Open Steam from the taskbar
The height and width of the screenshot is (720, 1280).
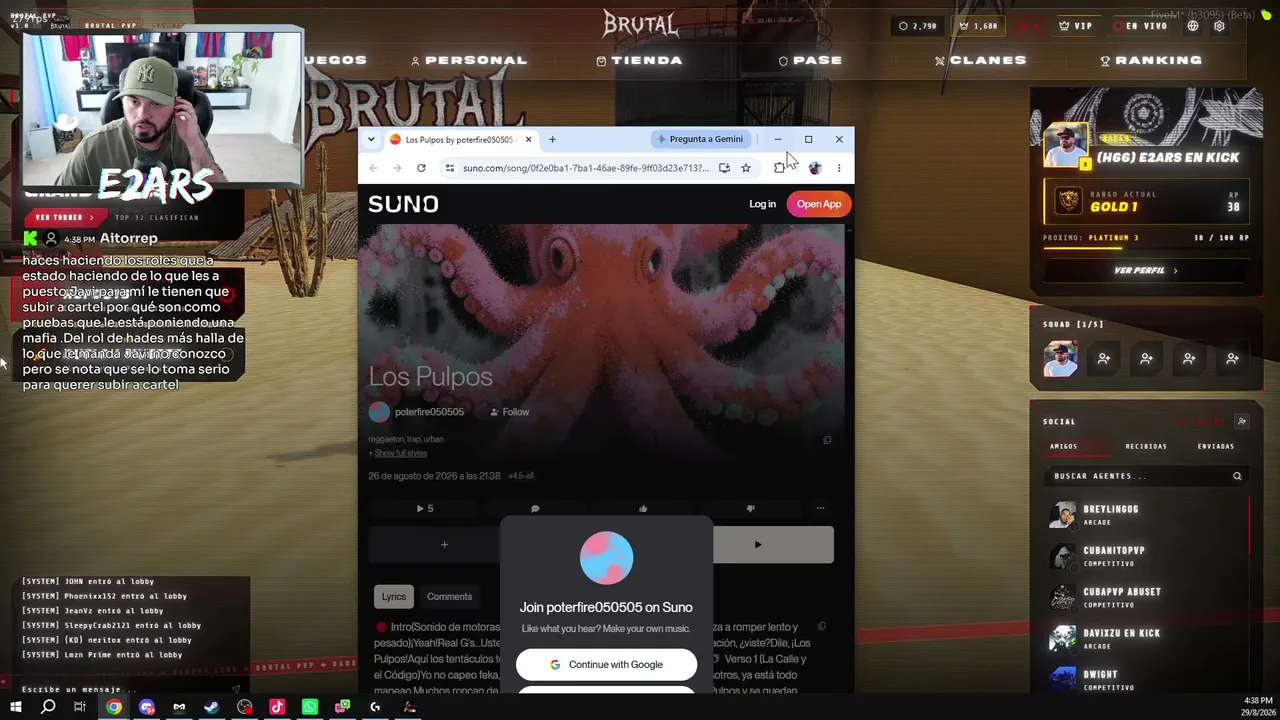click(x=212, y=707)
